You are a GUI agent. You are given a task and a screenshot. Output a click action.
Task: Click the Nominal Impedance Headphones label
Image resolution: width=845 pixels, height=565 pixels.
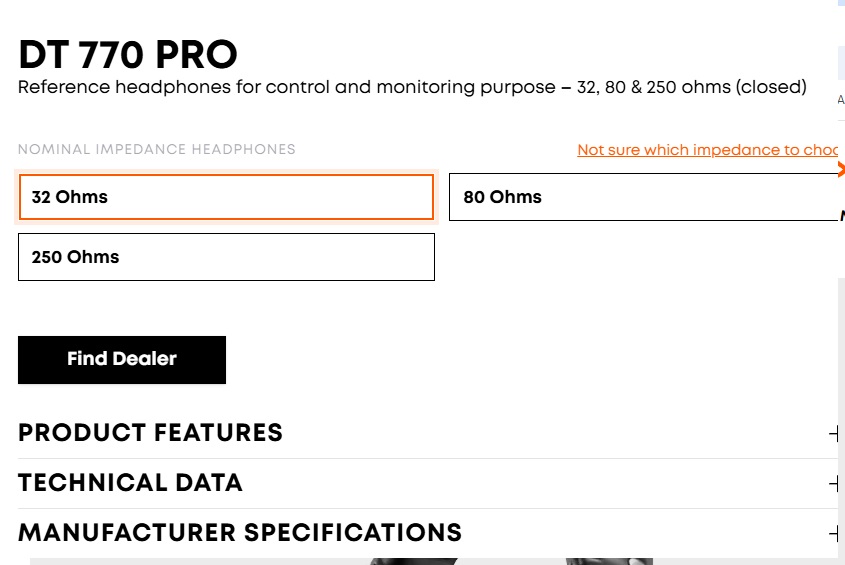click(x=157, y=150)
